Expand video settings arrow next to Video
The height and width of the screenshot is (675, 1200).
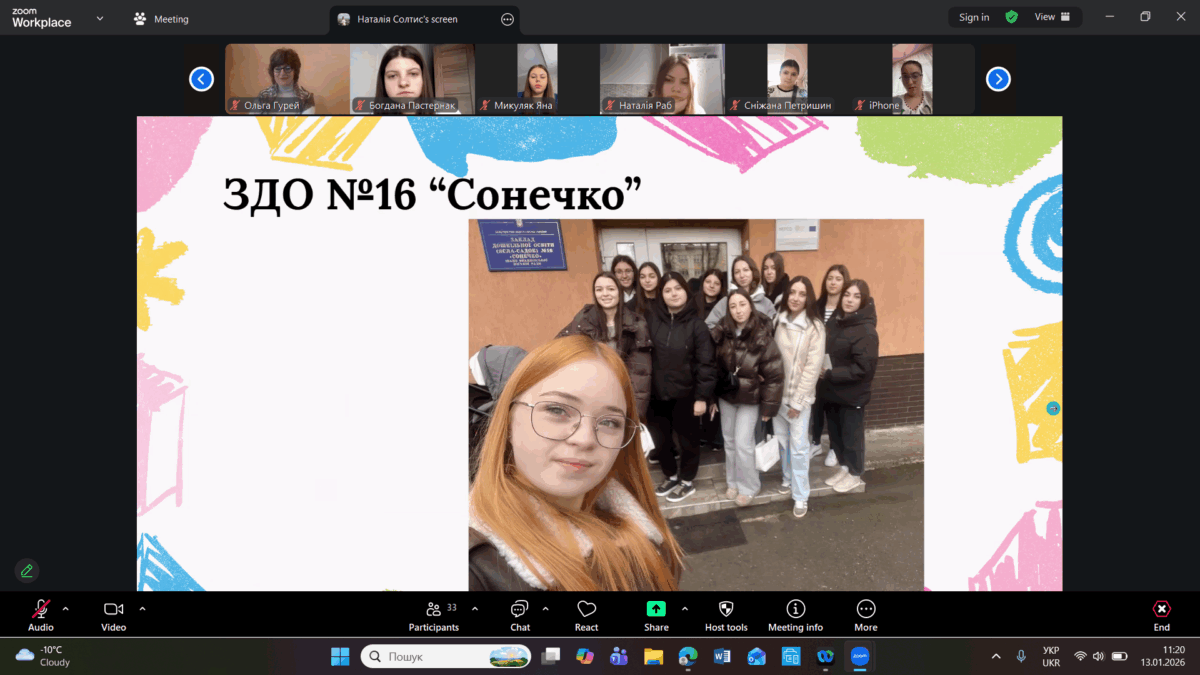142,608
